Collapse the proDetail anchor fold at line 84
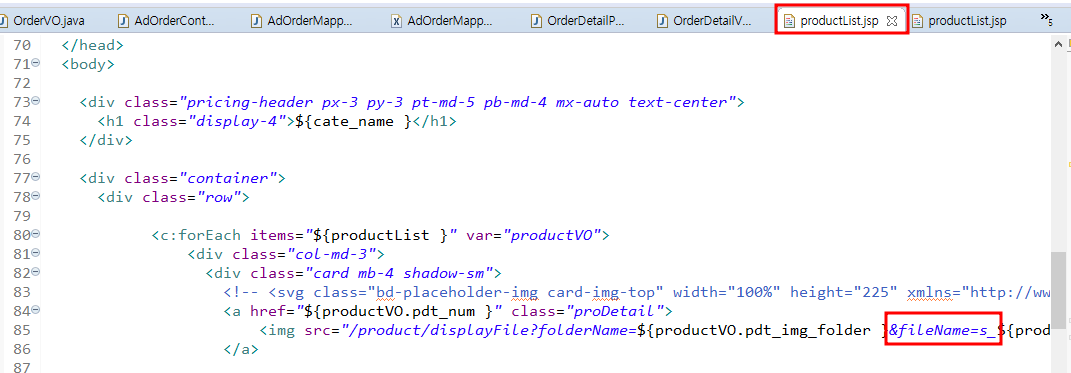 click(36, 310)
